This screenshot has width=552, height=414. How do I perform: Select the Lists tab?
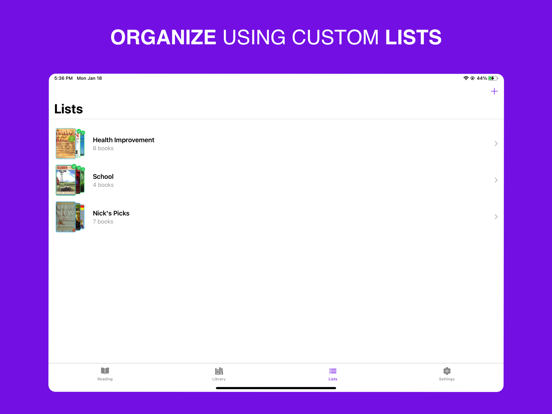(x=333, y=374)
